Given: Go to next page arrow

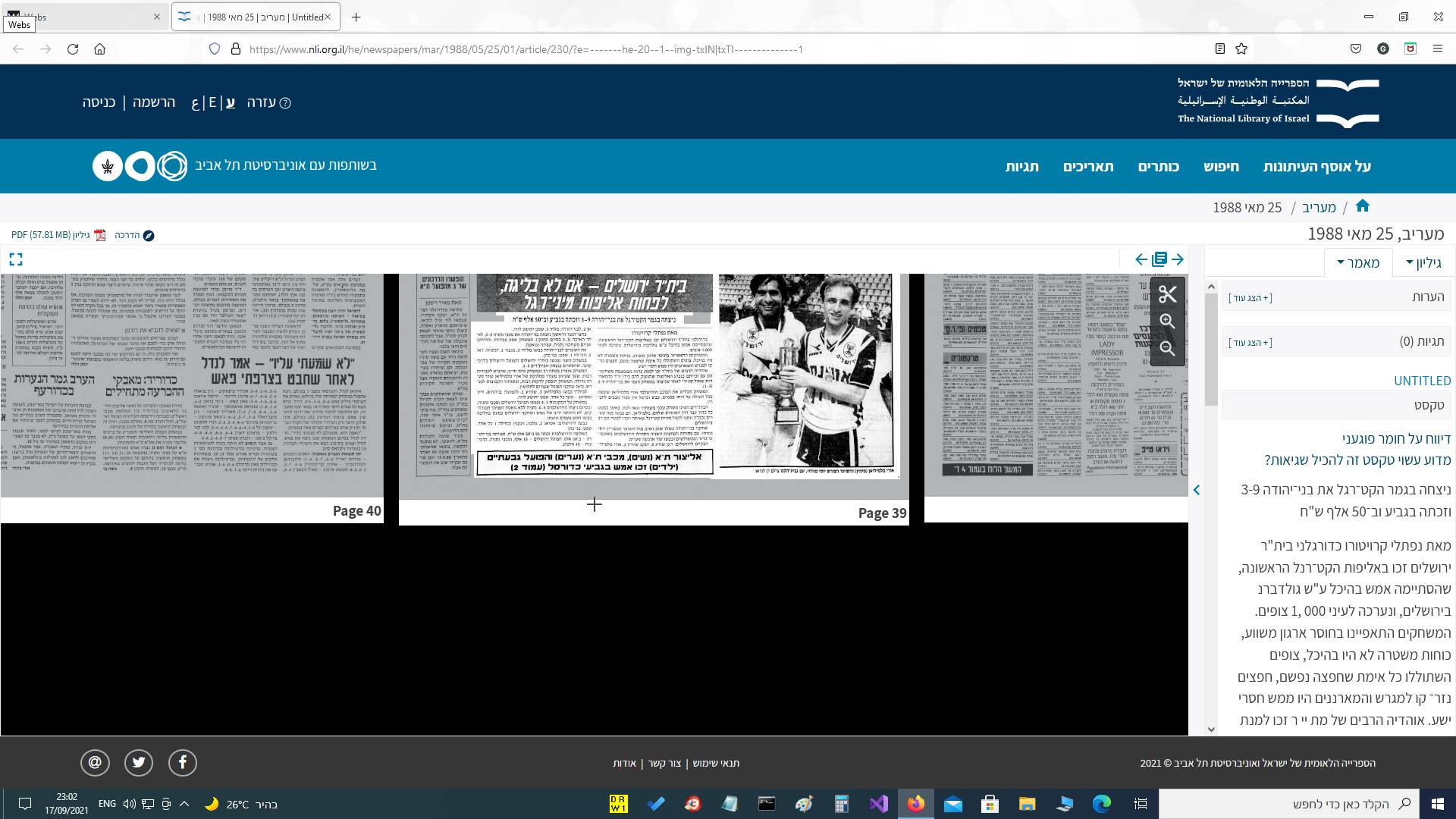Looking at the screenshot, I should [x=1178, y=259].
